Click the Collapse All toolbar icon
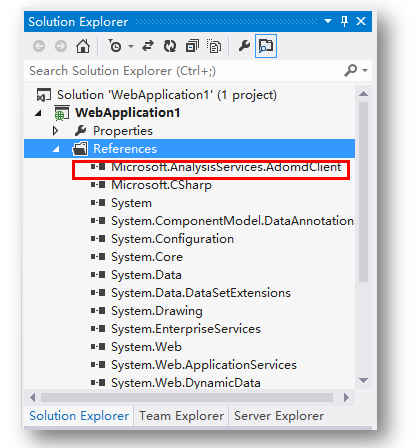The image size is (419, 448). 192,46
